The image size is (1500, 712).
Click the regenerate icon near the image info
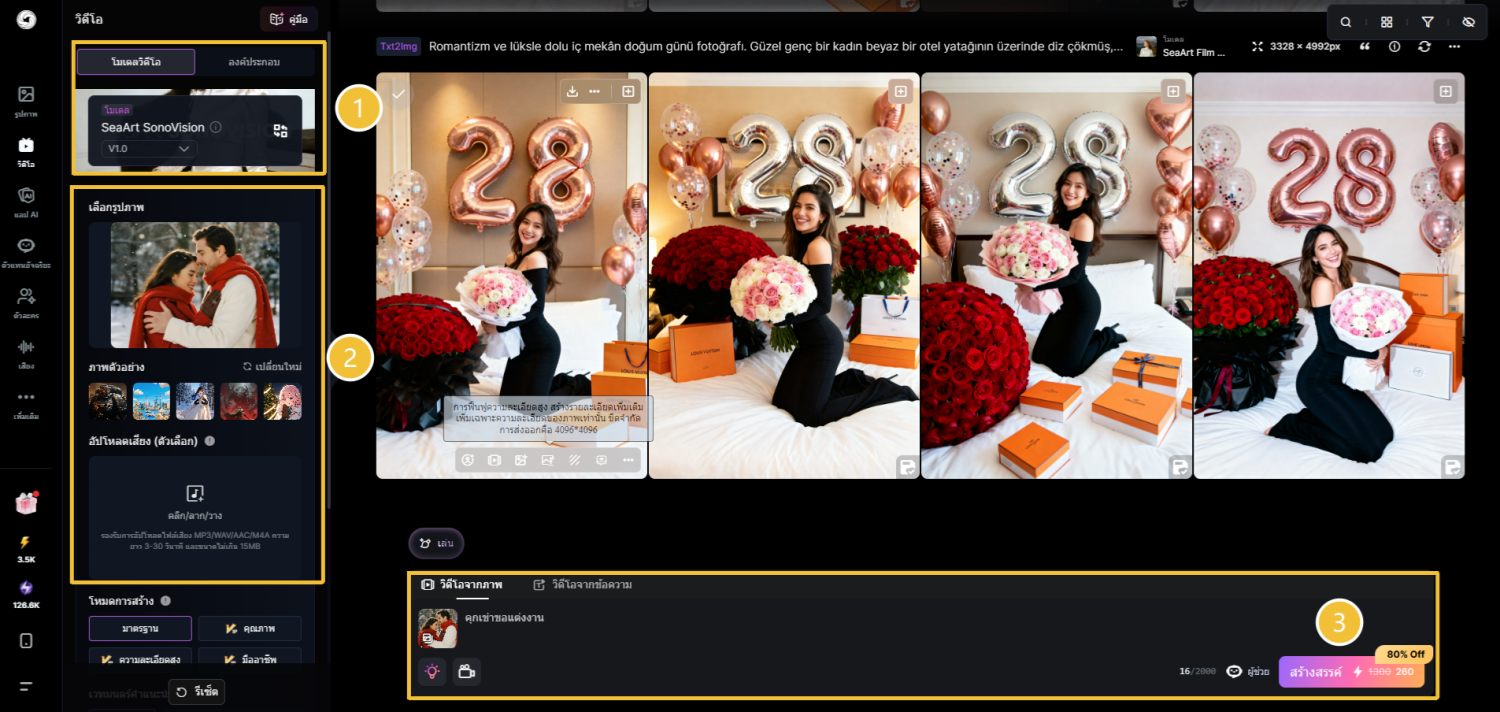(x=1425, y=46)
